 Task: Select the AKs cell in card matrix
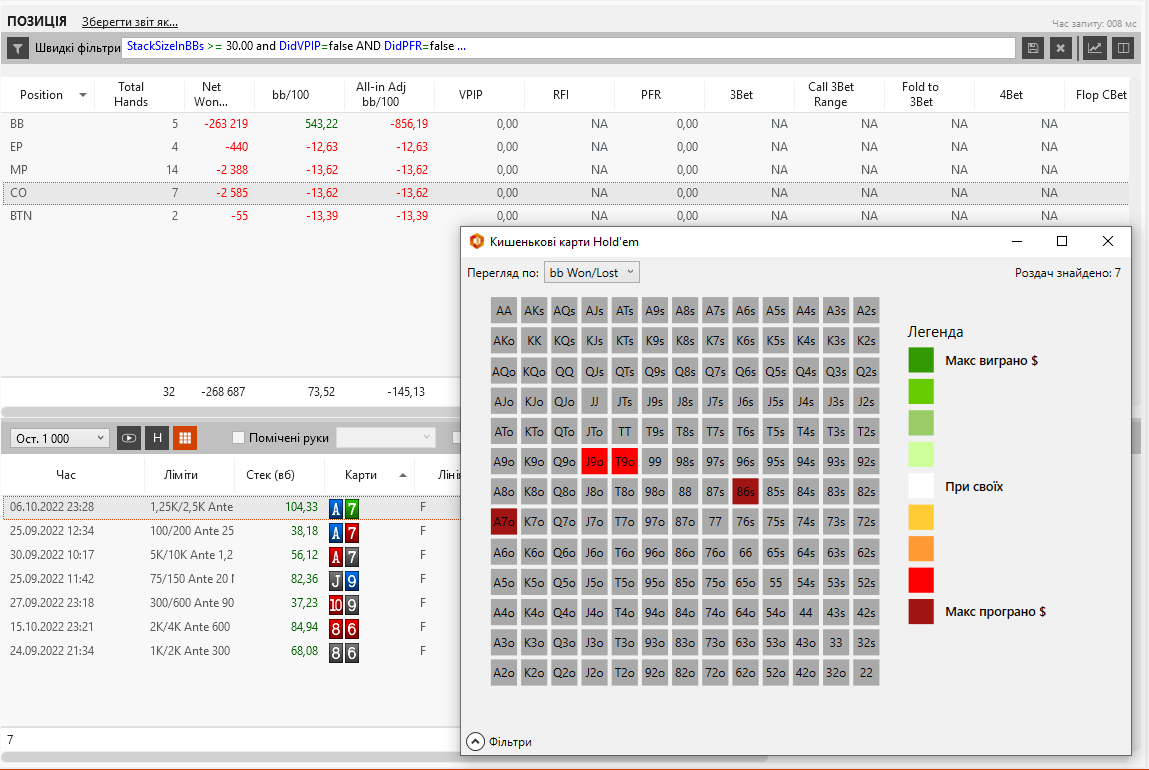(x=534, y=311)
